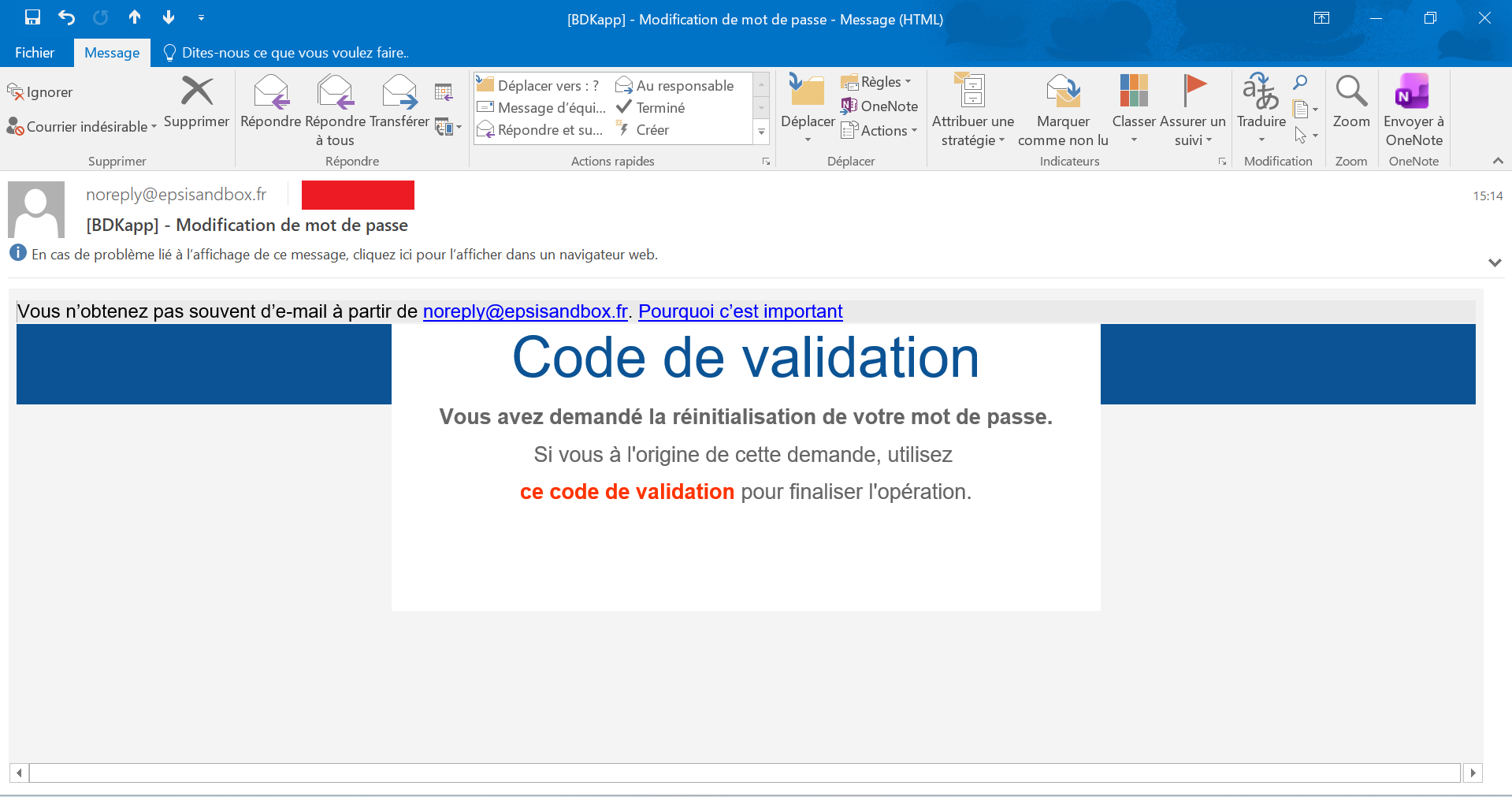Click 'Attribuer une stratégie' button
Screen dimensions: 1512x797
point(973,110)
